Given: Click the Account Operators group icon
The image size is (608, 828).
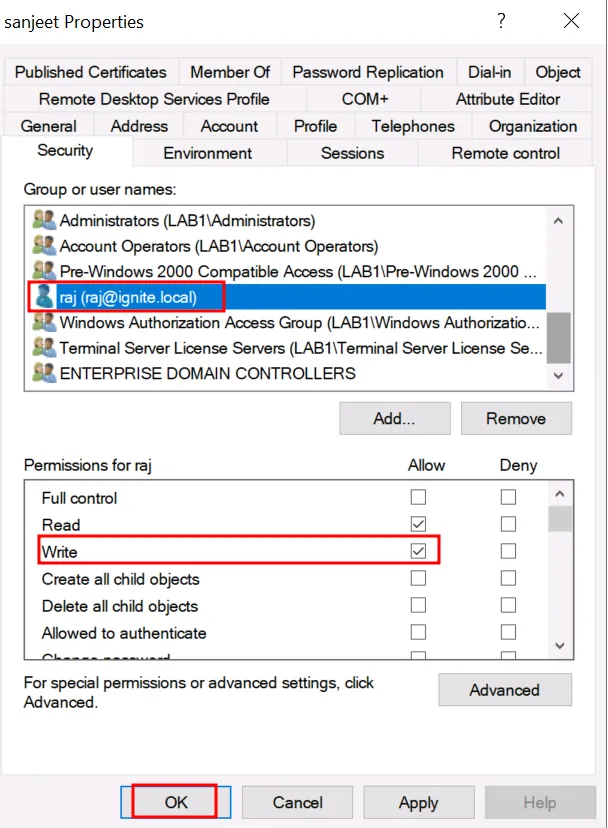Looking at the screenshot, I should [x=44, y=246].
